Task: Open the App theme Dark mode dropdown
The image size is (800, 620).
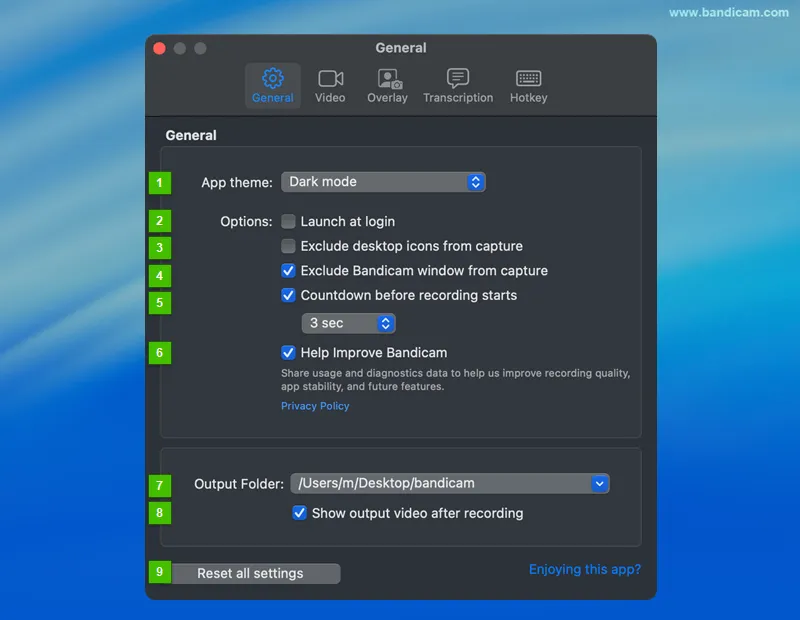Action: [383, 182]
